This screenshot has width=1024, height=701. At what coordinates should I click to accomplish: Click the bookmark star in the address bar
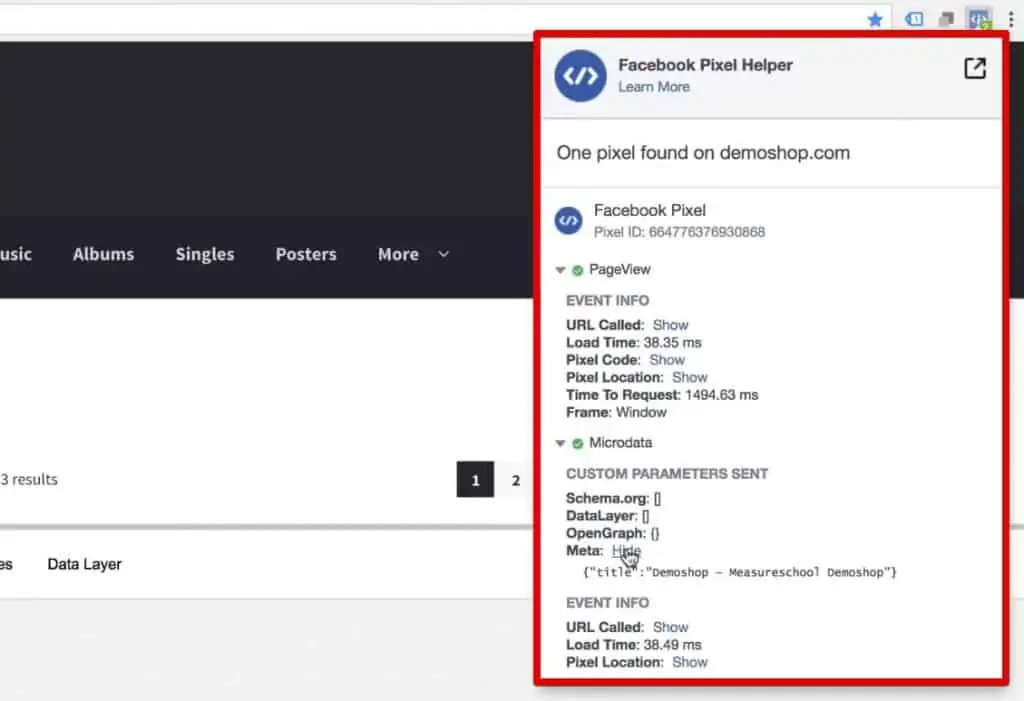pyautogui.click(x=875, y=18)
